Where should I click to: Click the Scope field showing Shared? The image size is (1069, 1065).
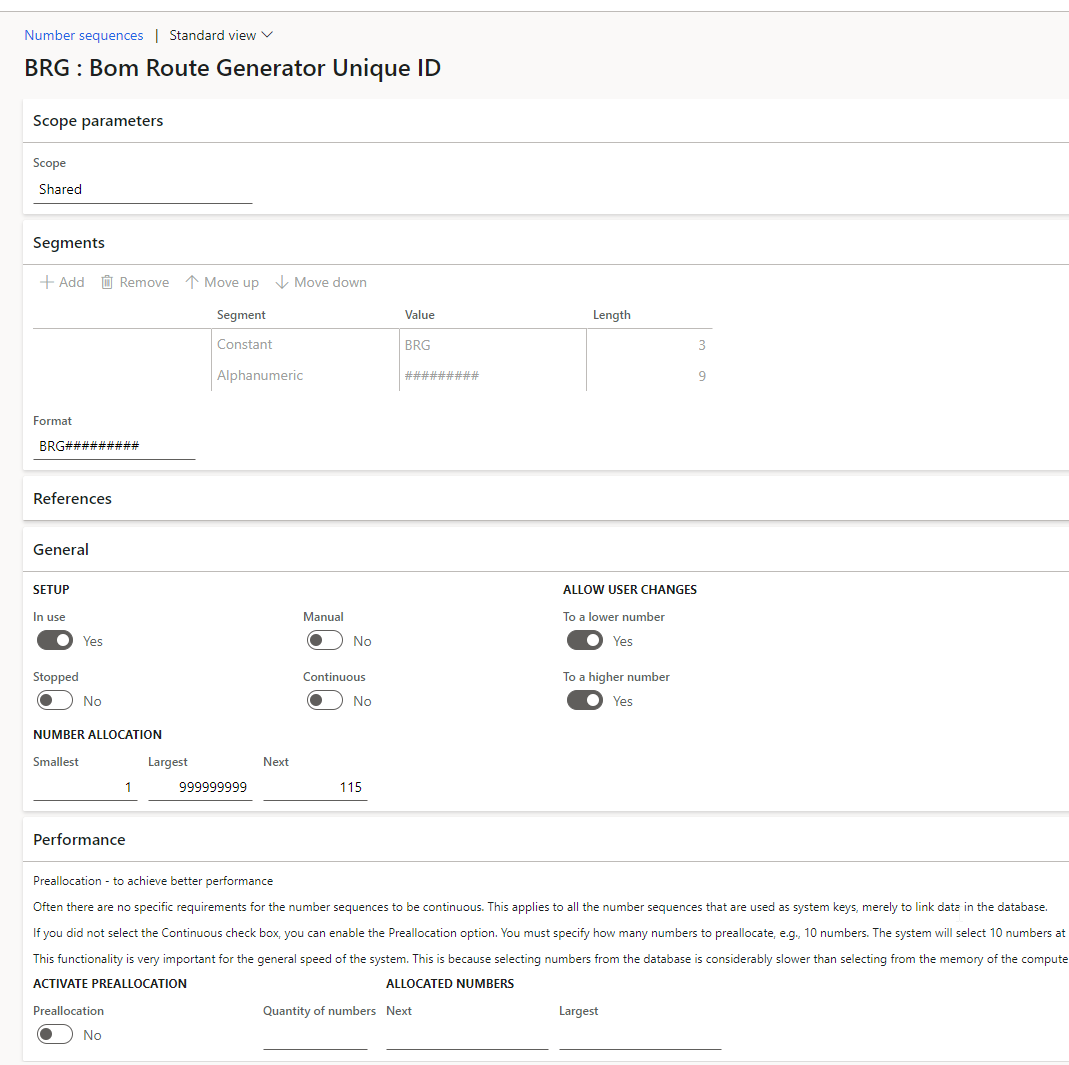pyautogui.click(x=142, y=190)
